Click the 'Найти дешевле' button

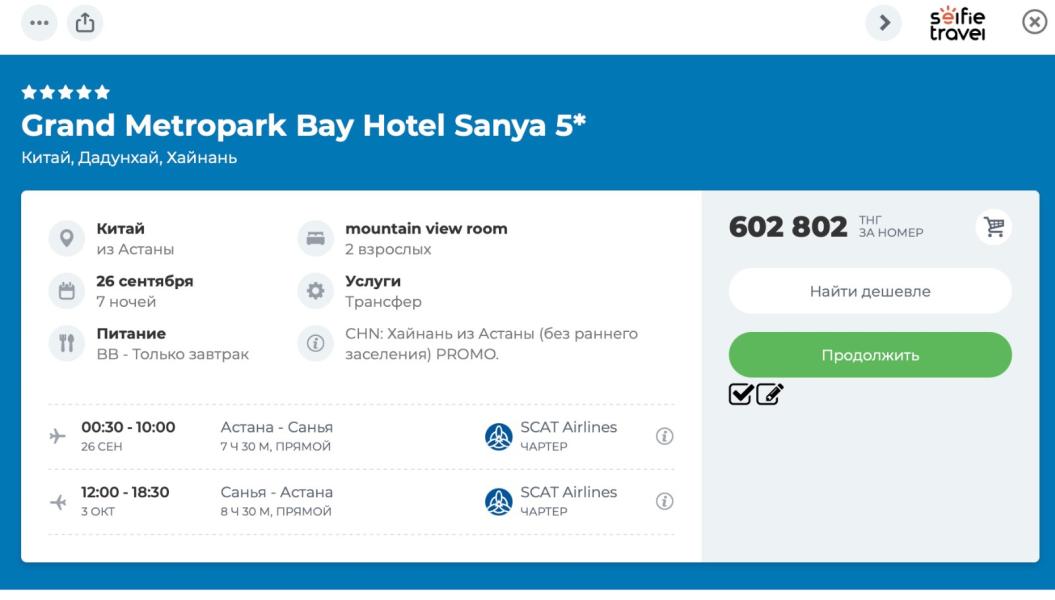(870, 291)
